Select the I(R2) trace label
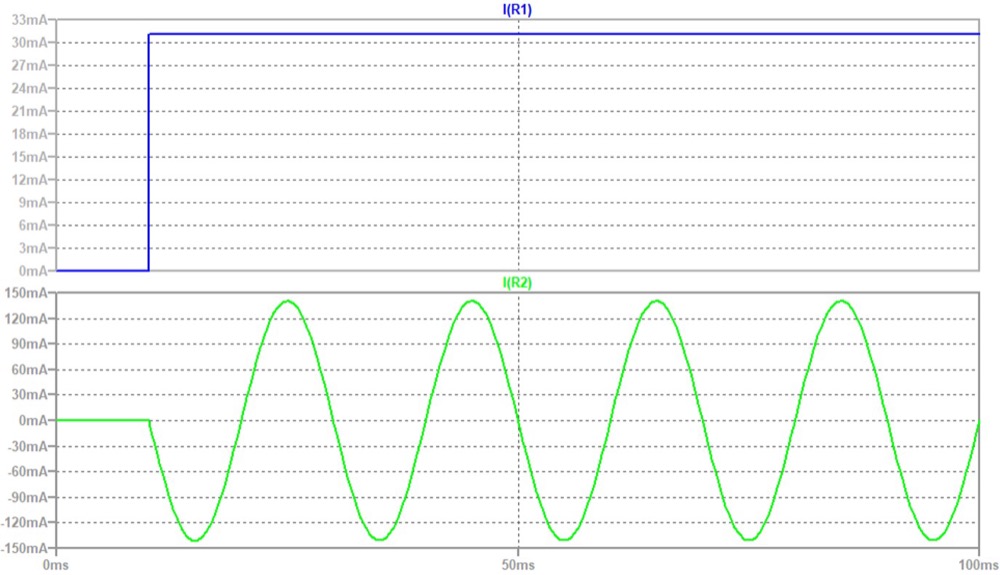This screenshot has height=575, width=1000. (x=517, y=283)
